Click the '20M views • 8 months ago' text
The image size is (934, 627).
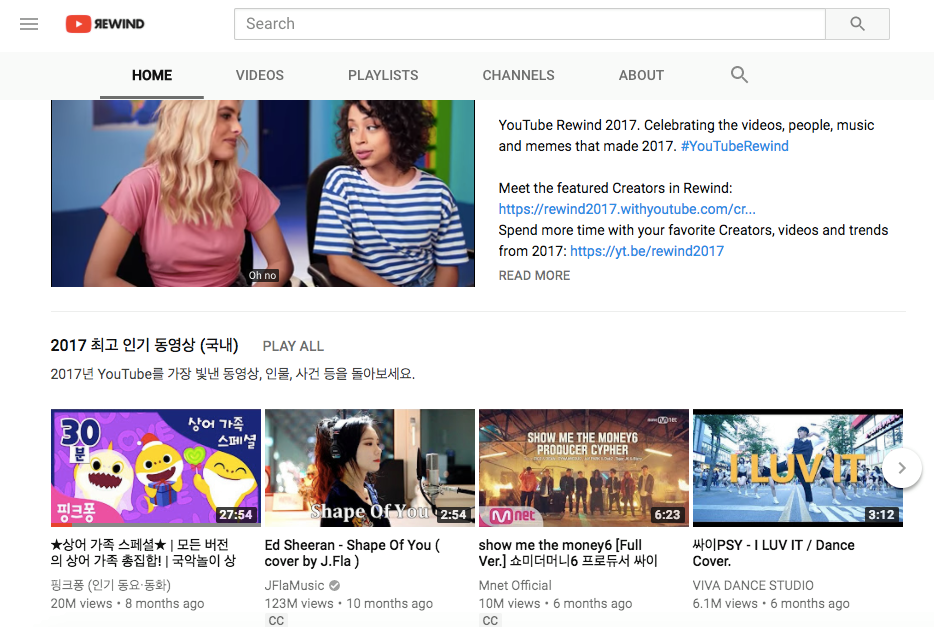coord(127,604)
